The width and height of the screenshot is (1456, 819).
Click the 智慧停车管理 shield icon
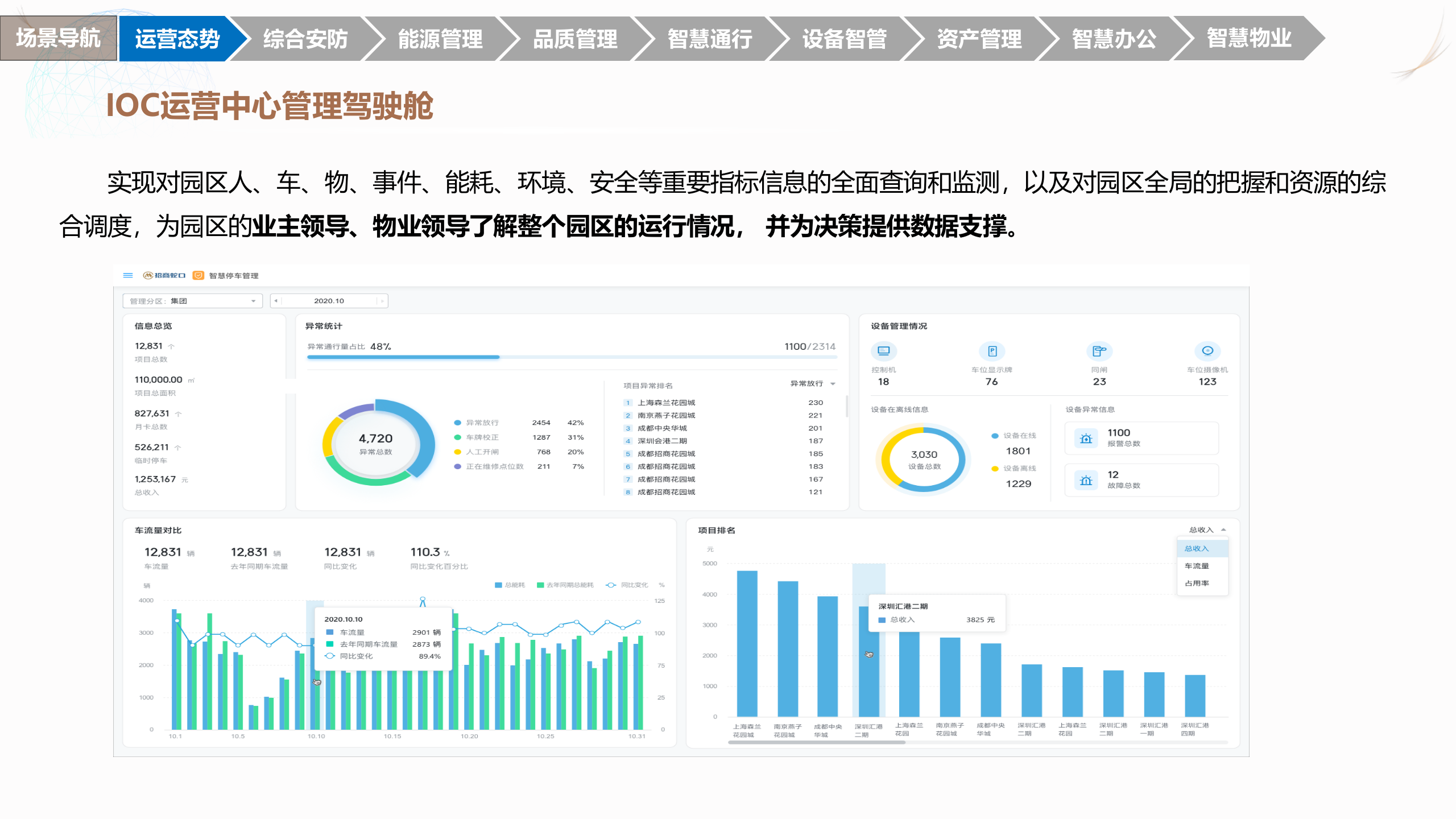(x=198, y=275)
